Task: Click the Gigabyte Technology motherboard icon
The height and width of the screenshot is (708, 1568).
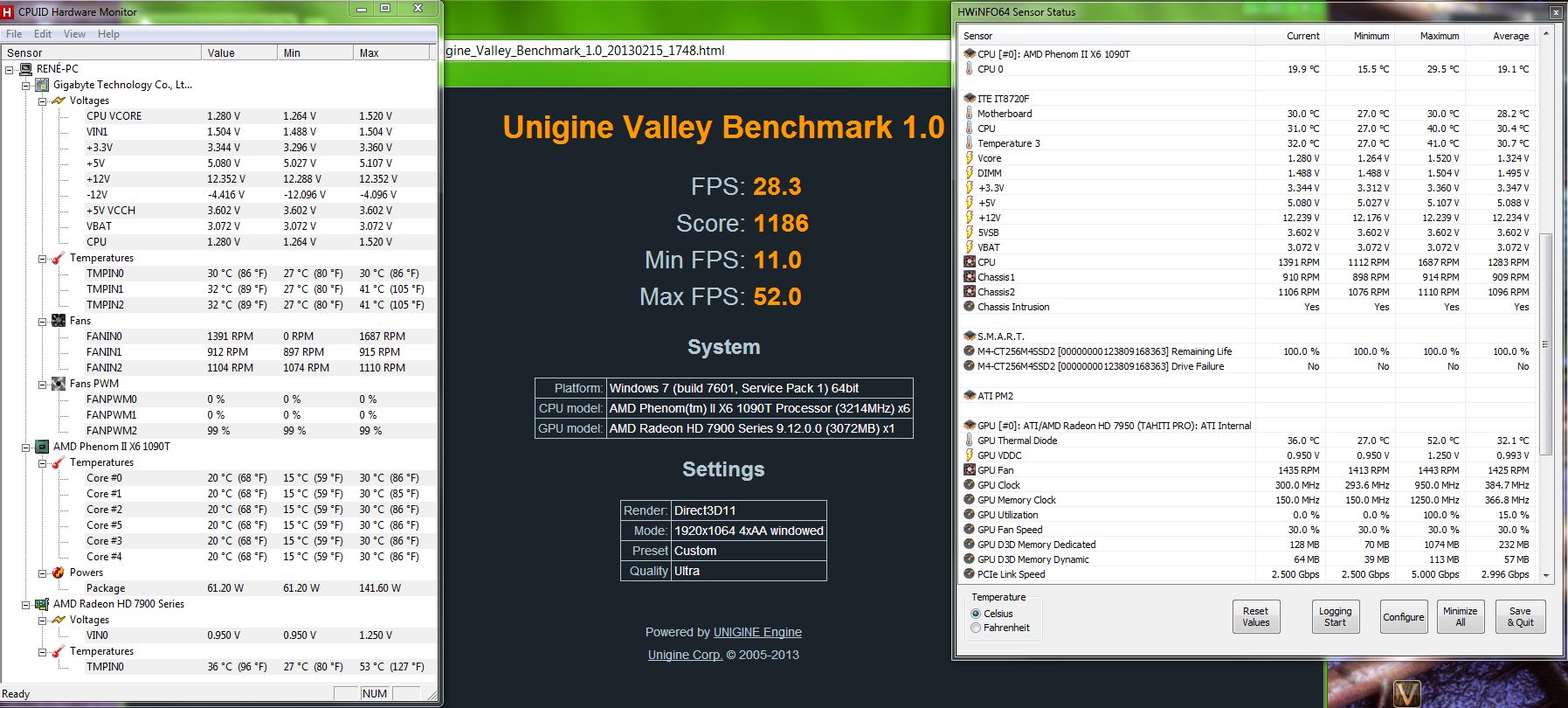Action: (42, 85)
